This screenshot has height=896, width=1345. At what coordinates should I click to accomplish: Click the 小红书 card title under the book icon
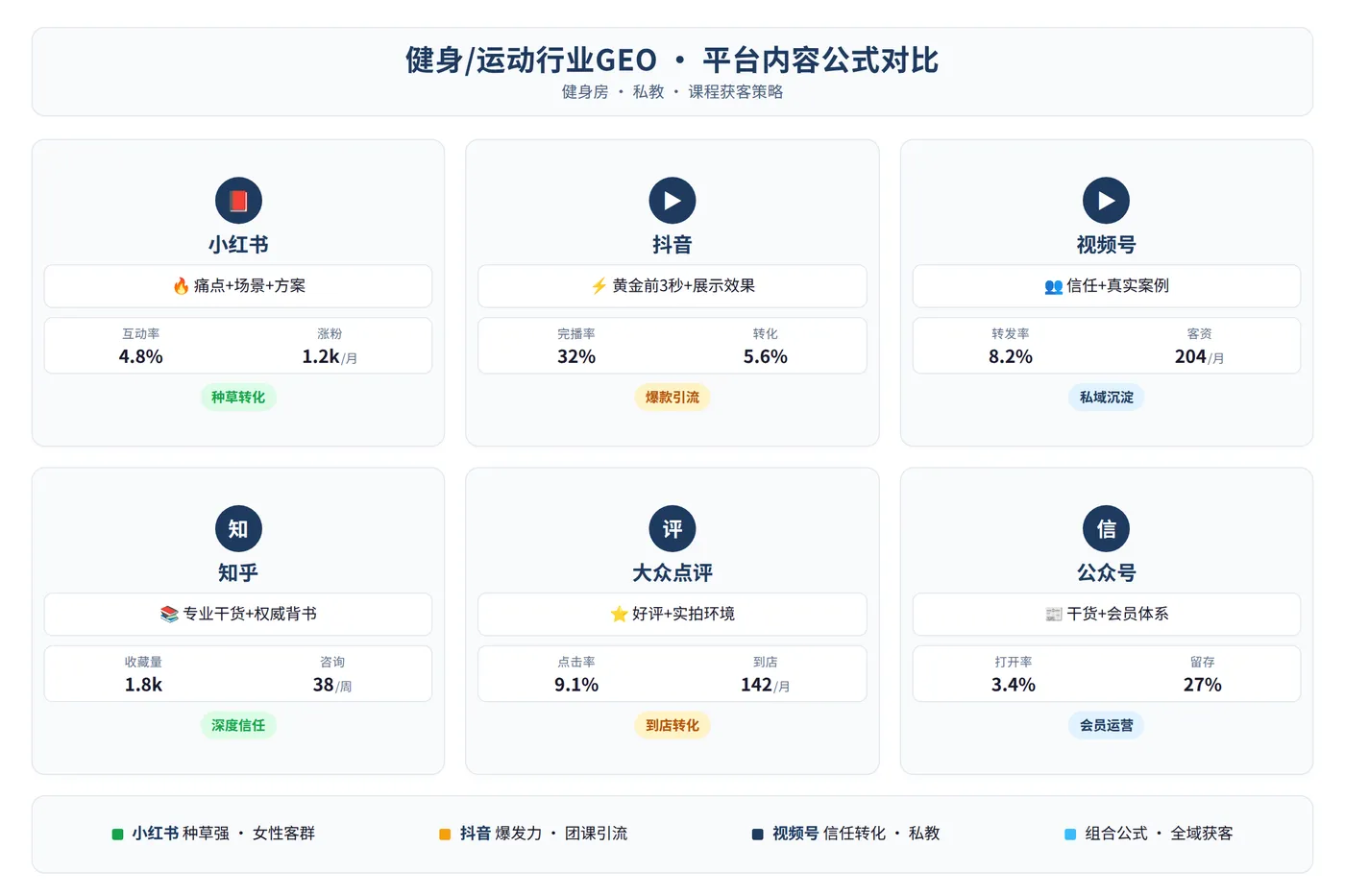[x=238, y=245]
